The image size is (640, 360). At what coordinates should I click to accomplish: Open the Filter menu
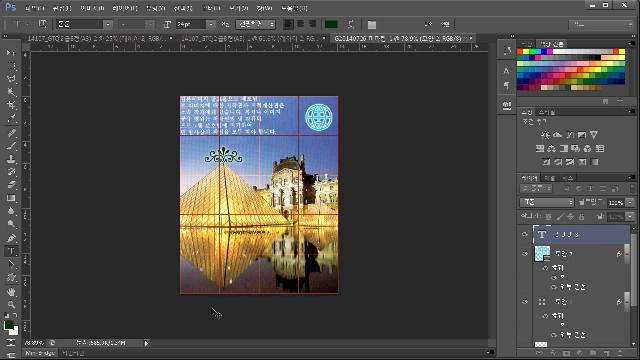[211, 8]
